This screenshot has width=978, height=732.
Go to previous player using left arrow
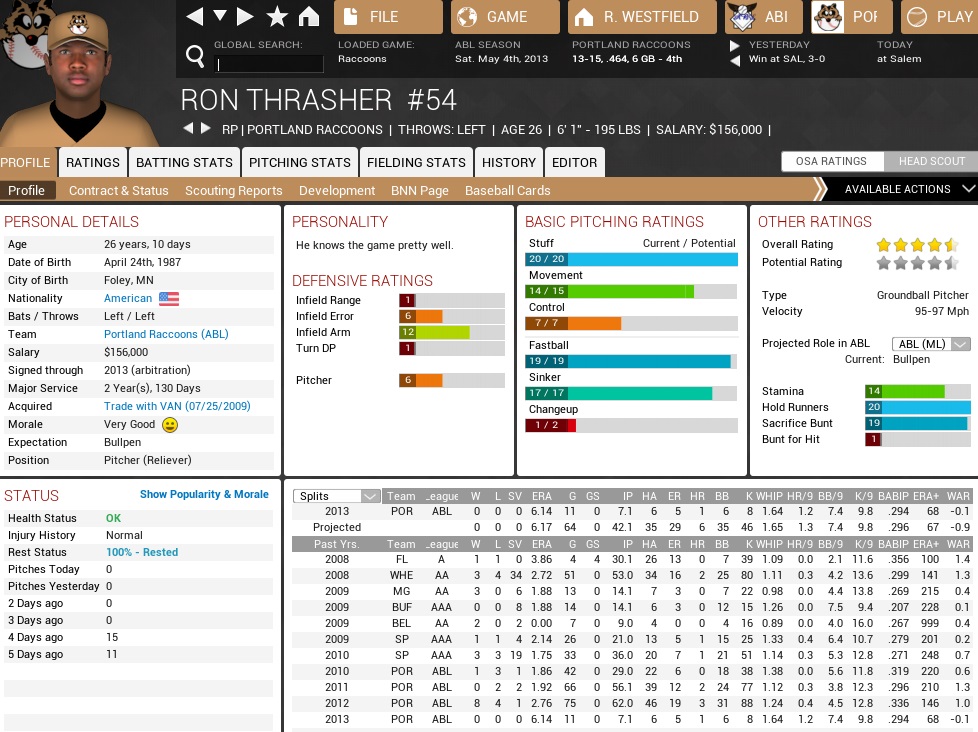click(x=188, y=129)
